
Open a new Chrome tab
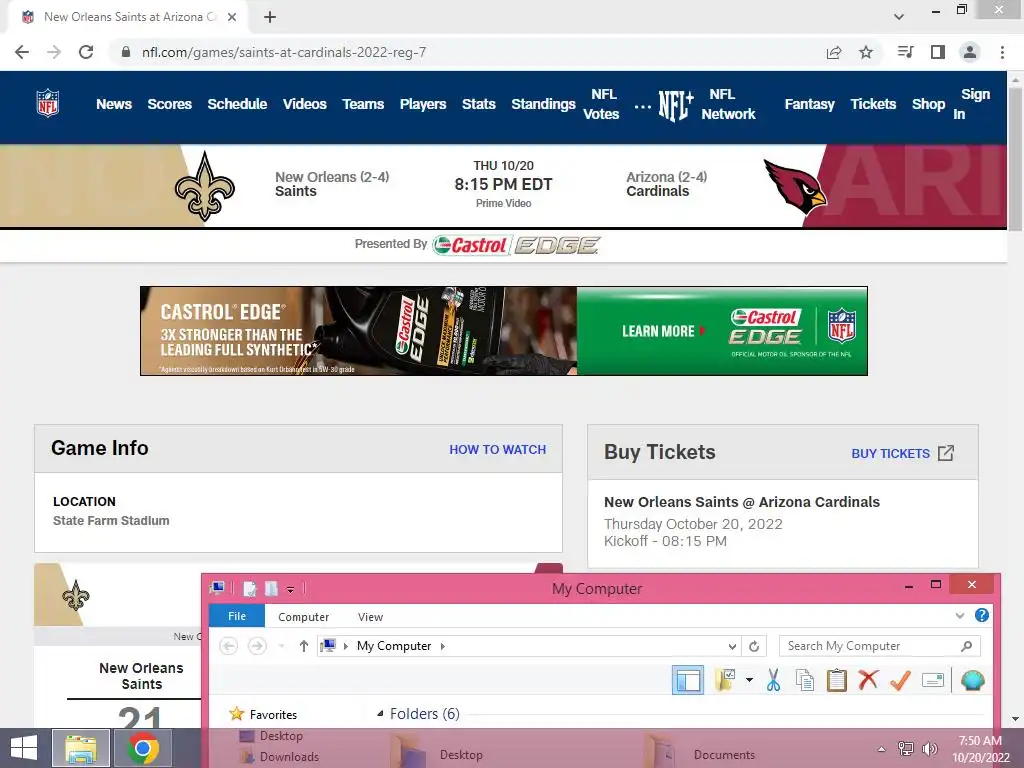point(270,17)
